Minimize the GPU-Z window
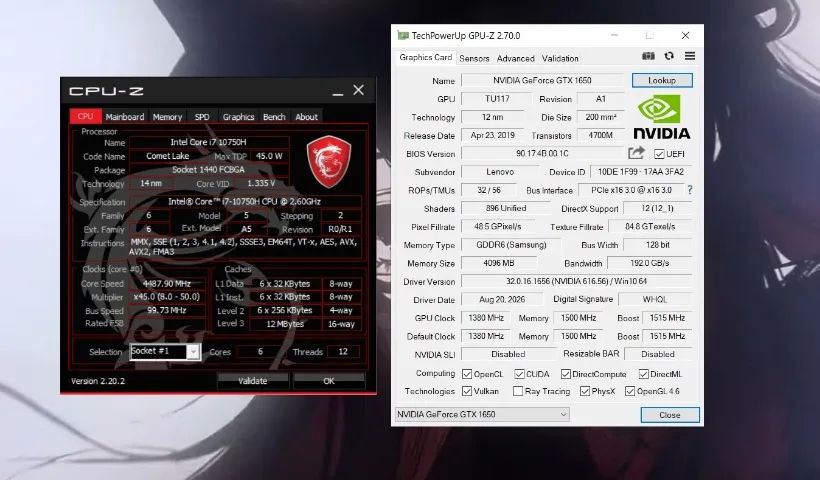 click(x=614, y=36)
